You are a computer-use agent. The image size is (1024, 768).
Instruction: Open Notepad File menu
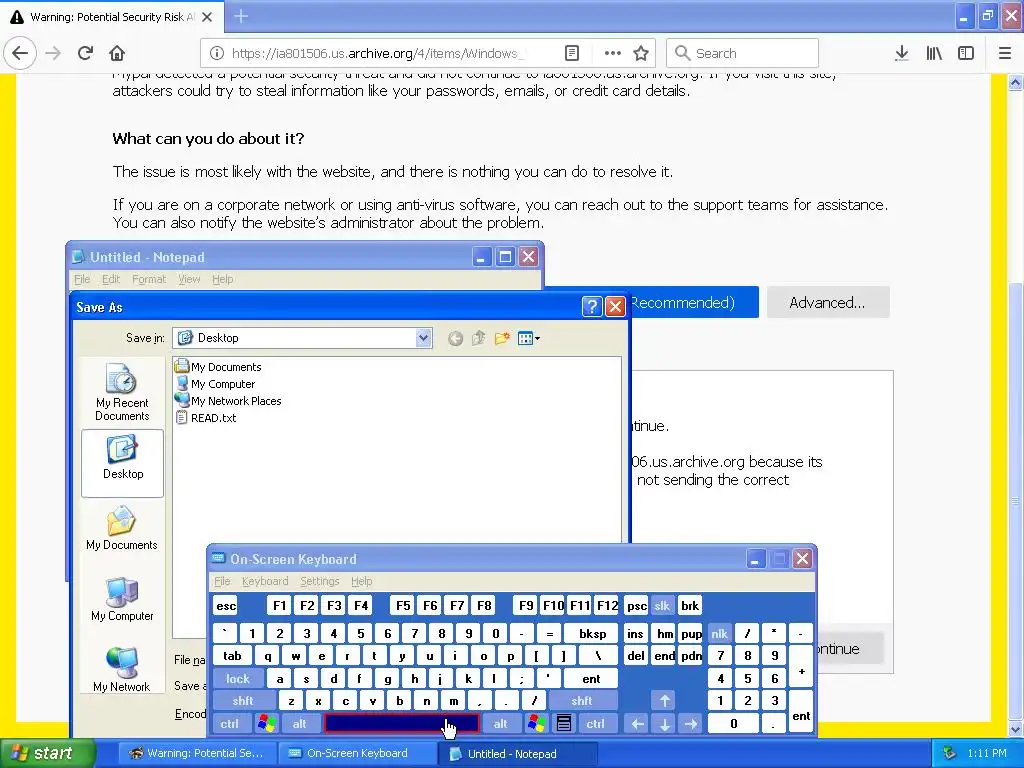pos(82,280)
